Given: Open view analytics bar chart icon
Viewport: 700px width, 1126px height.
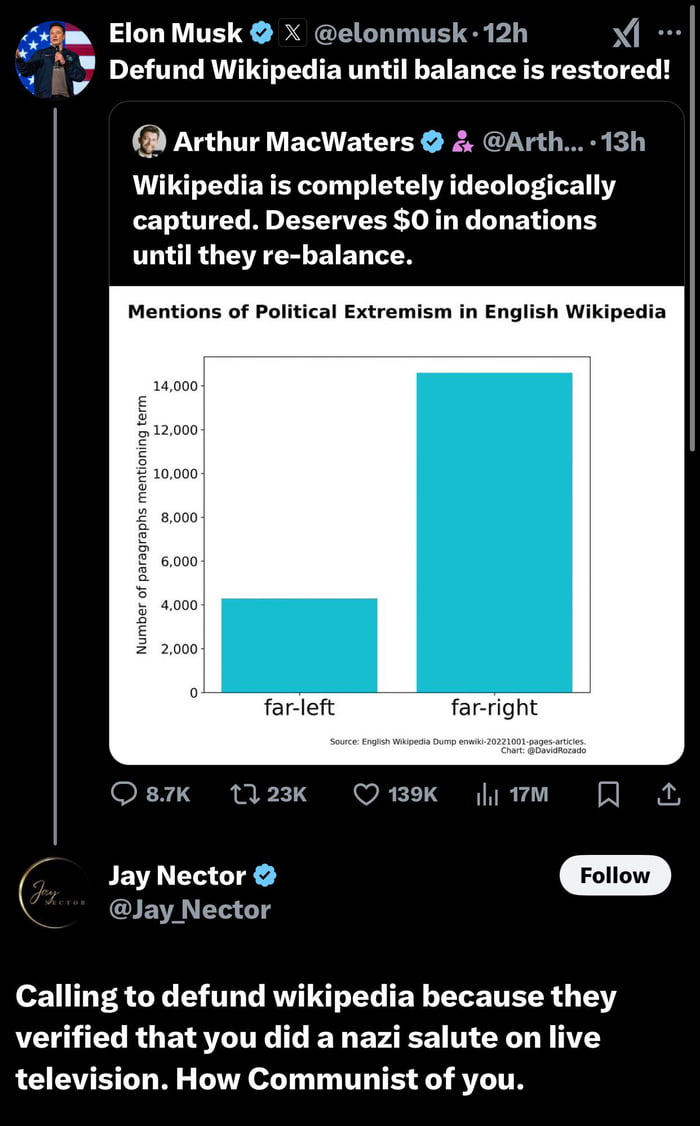Looking at the screenshot, I should click(487, 794).
